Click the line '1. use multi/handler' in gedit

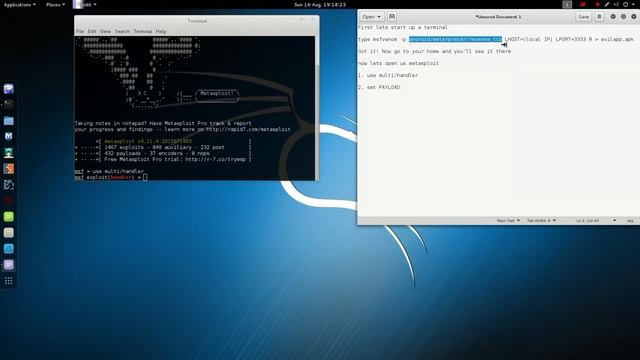tap(388, 75)
